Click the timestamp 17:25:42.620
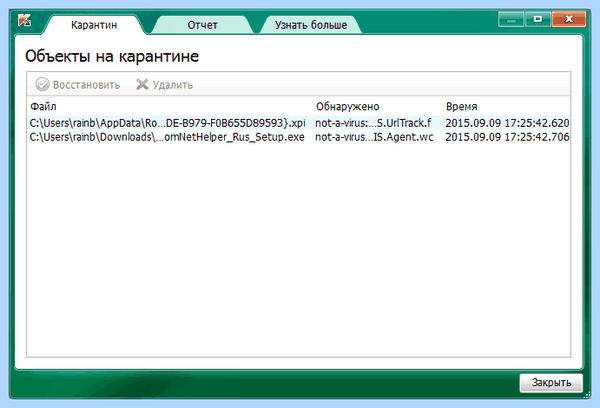 pos(507,123)
